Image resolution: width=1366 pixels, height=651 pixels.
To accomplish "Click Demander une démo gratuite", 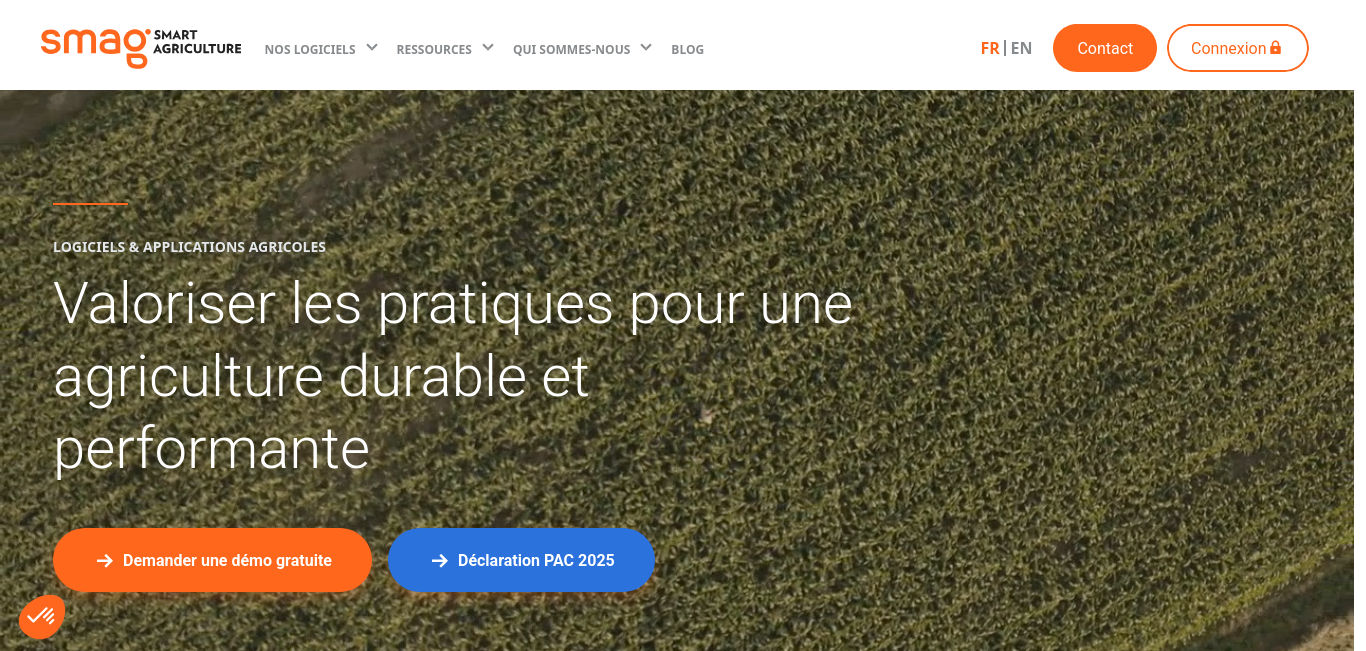I will pyautogui.click(x=212, y=560).
